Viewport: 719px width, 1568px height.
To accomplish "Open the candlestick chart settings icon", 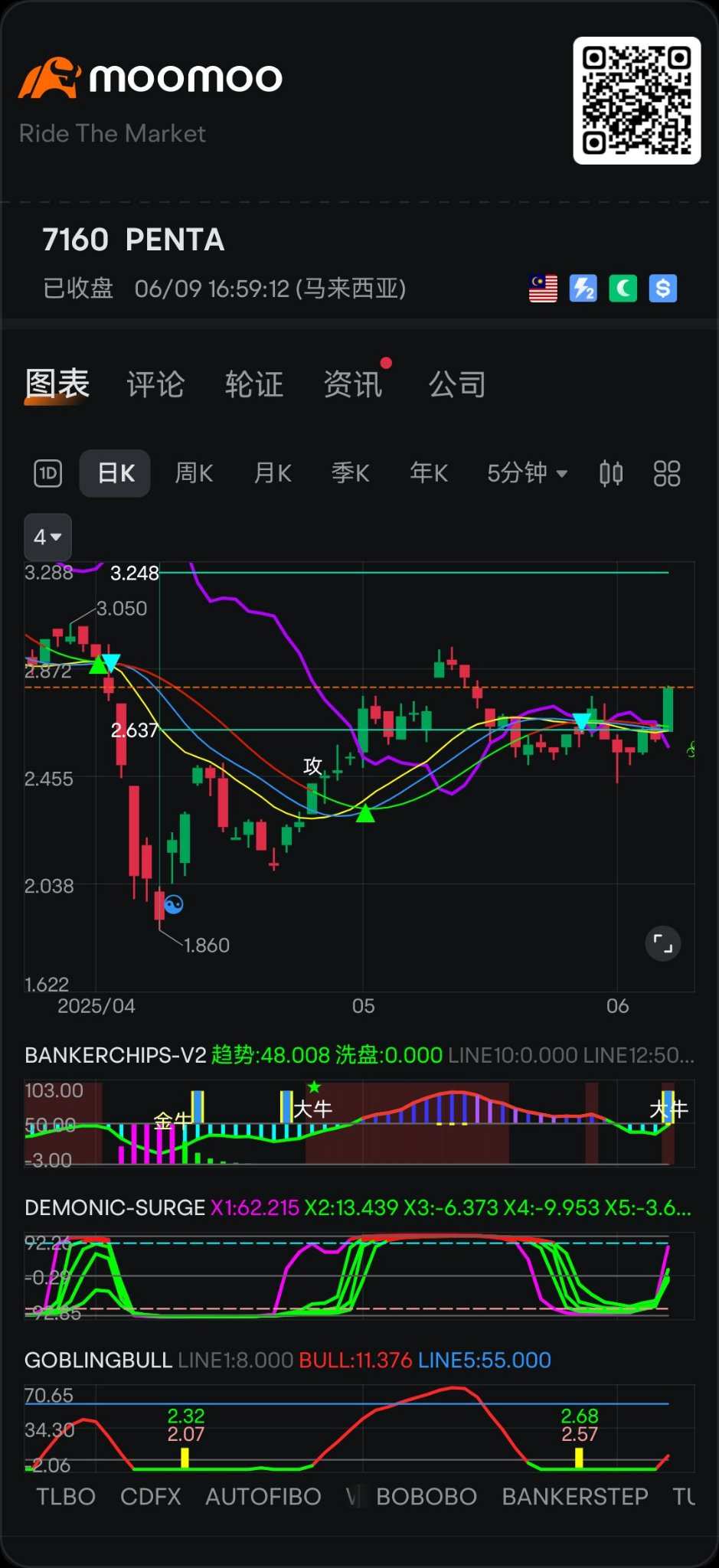I will pyautogui.click(x=611, y=474).
